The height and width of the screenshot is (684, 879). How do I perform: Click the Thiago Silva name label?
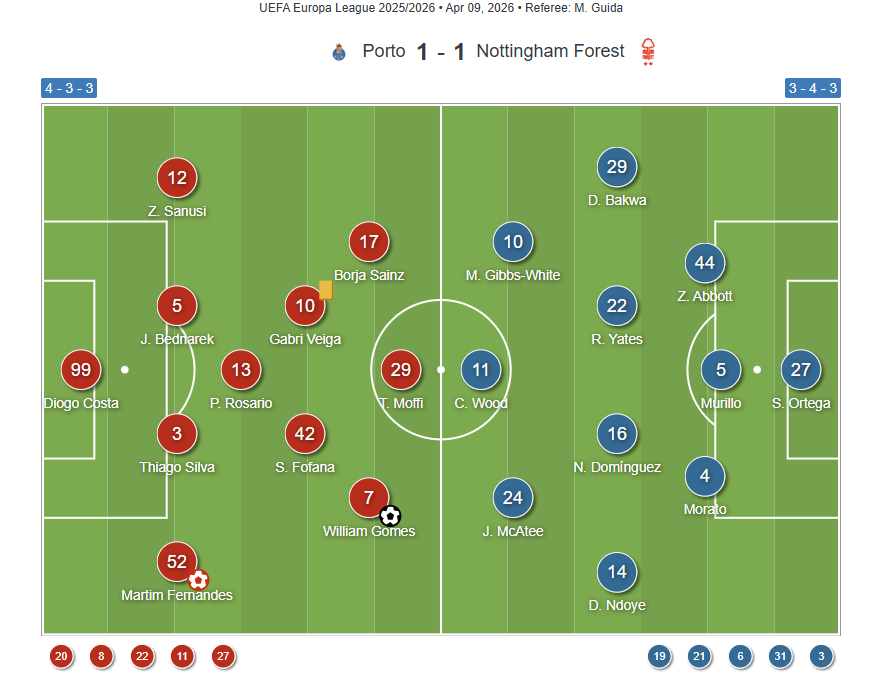[x=177, y=467]
